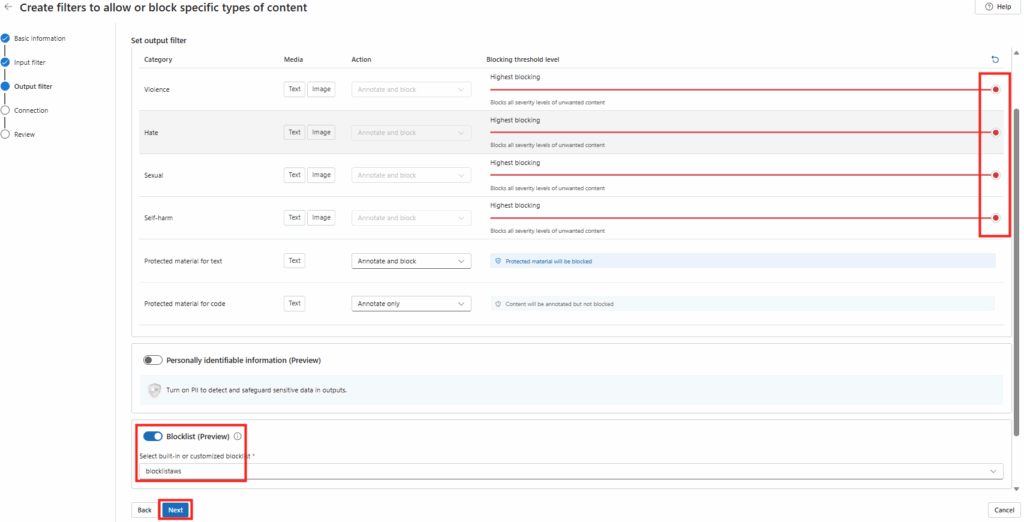Click the Cancel button
Image resolution: width=1024 pixels, height=522 pixels.
1001,510
